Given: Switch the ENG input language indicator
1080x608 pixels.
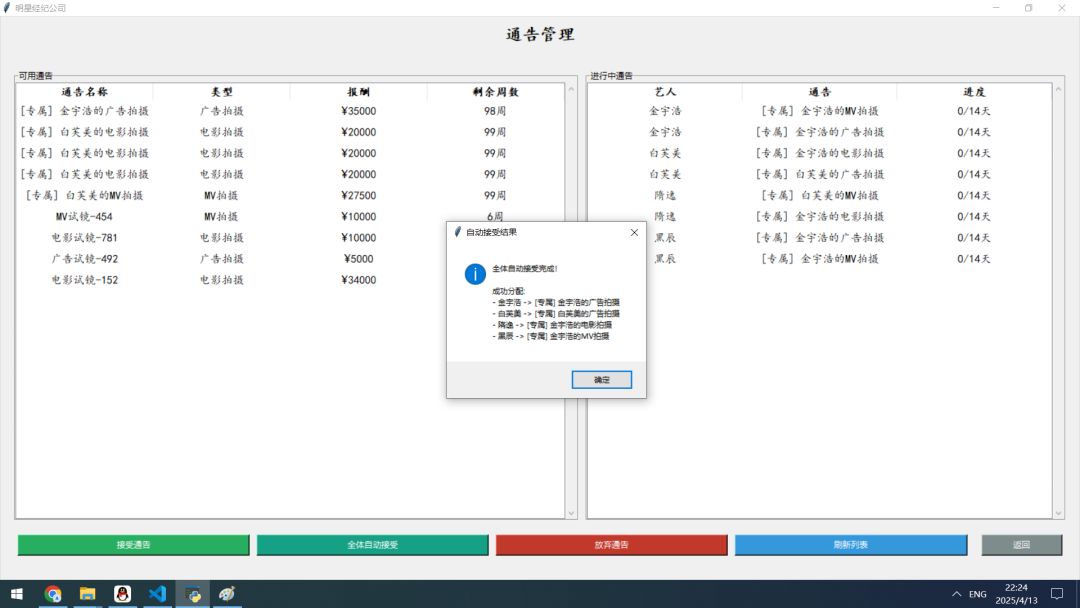Looking at the screenshot, I should [977, 594].
